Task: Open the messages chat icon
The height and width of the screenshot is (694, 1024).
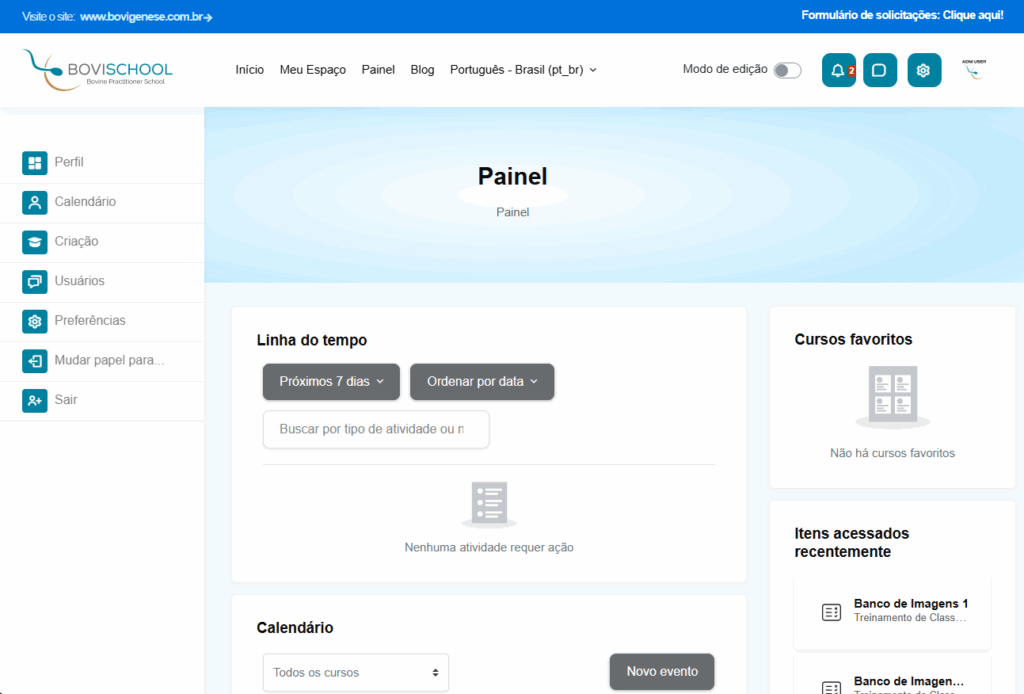Action: 880,70
